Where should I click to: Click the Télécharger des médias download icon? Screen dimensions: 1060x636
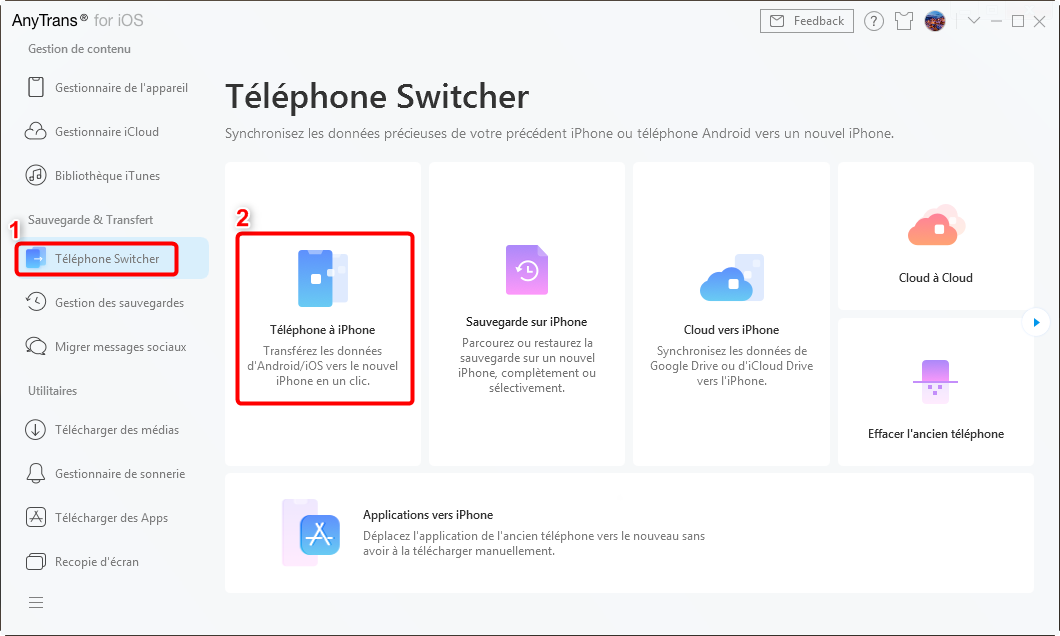coord(35,430)
